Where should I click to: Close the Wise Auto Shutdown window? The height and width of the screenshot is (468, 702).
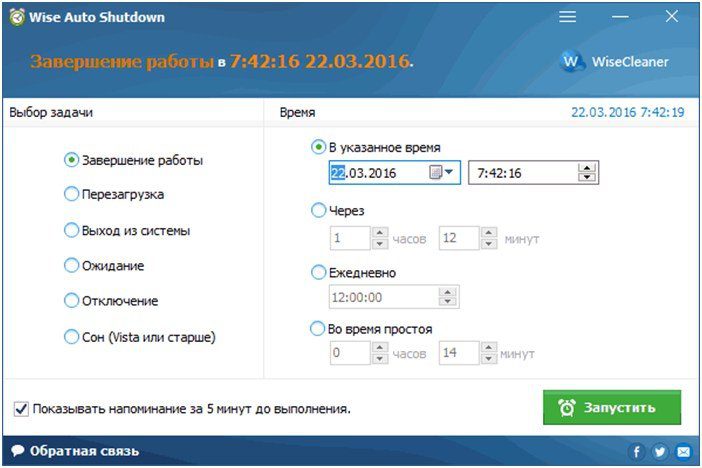tap(672, 17)
